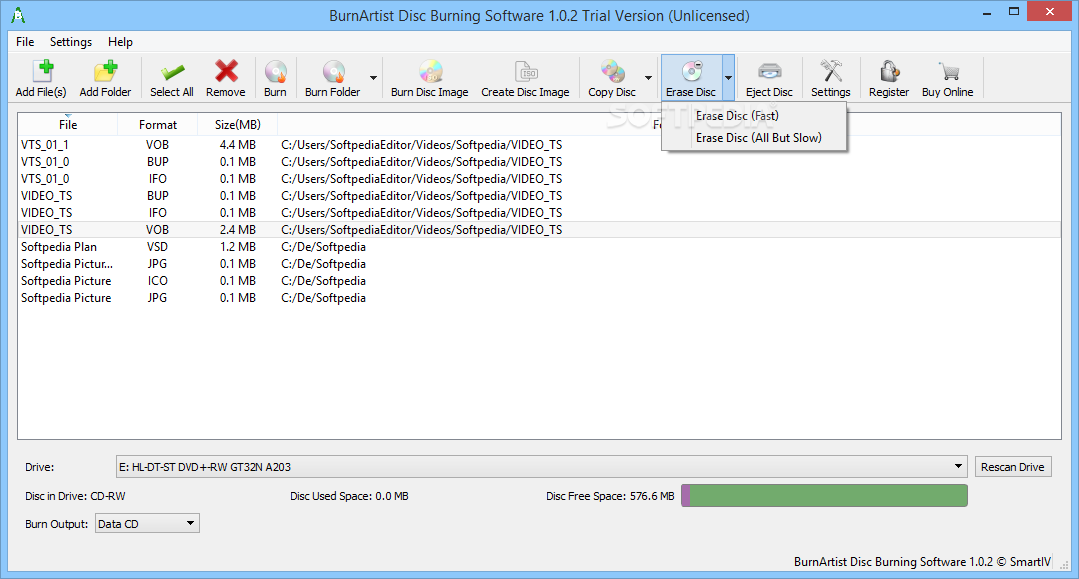Click the Burn disc icon
The width and height of the screenshot is (1079, 579).
click(x=275, y=72)
